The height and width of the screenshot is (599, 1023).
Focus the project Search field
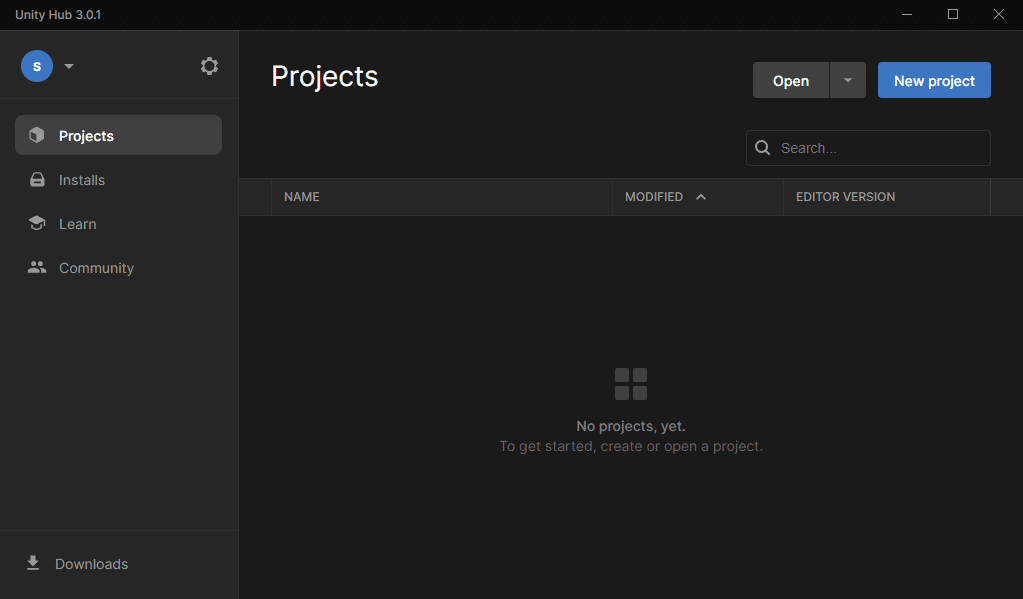pos(868,148)
